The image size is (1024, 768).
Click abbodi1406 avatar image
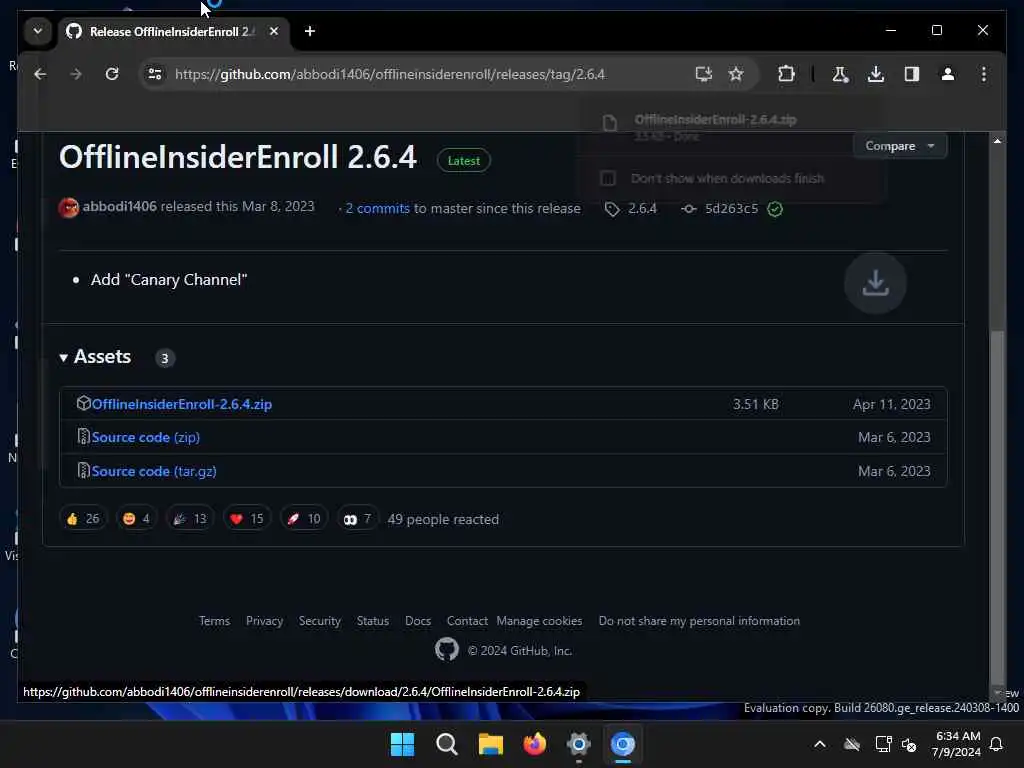(69, 208)
